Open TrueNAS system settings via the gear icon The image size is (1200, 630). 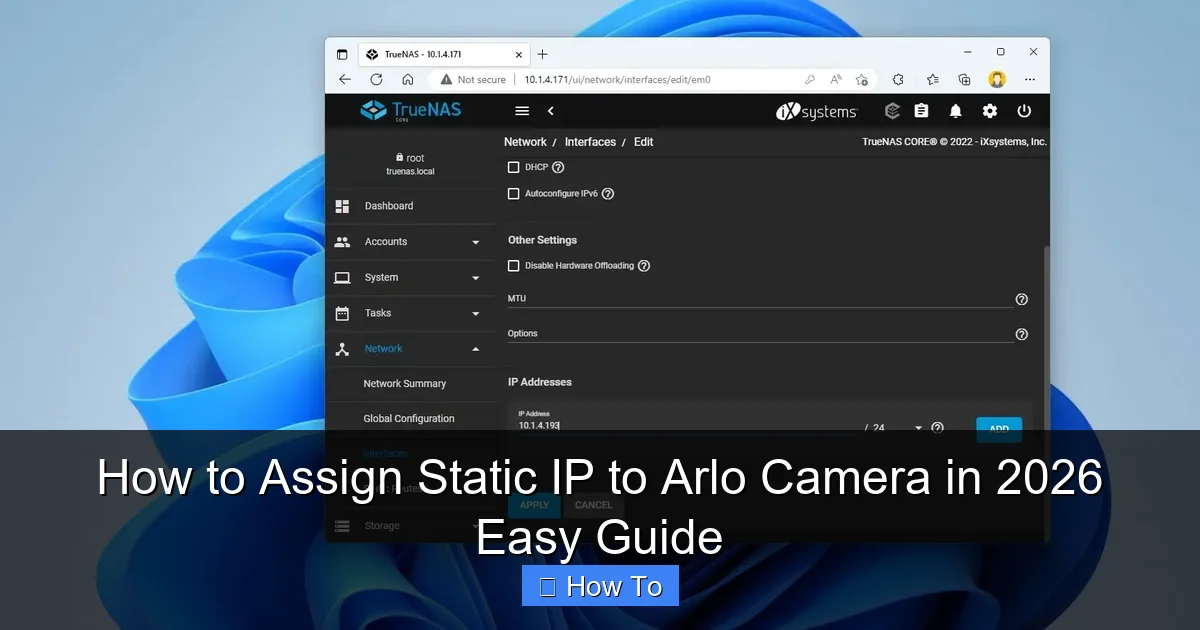[x=989, y=111]
